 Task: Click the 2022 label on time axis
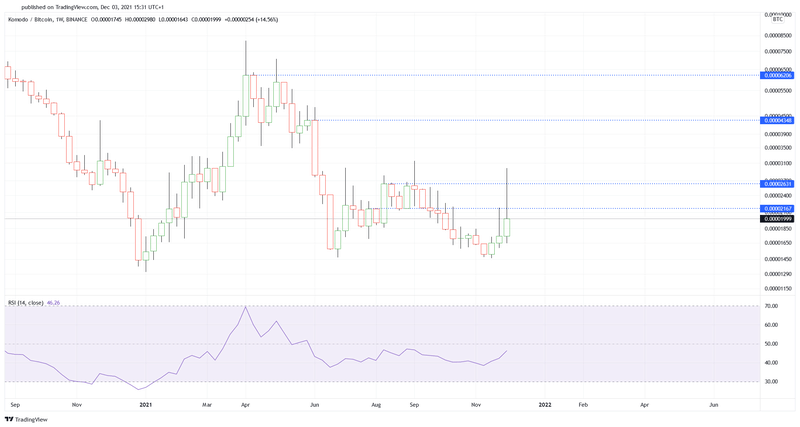545,405
